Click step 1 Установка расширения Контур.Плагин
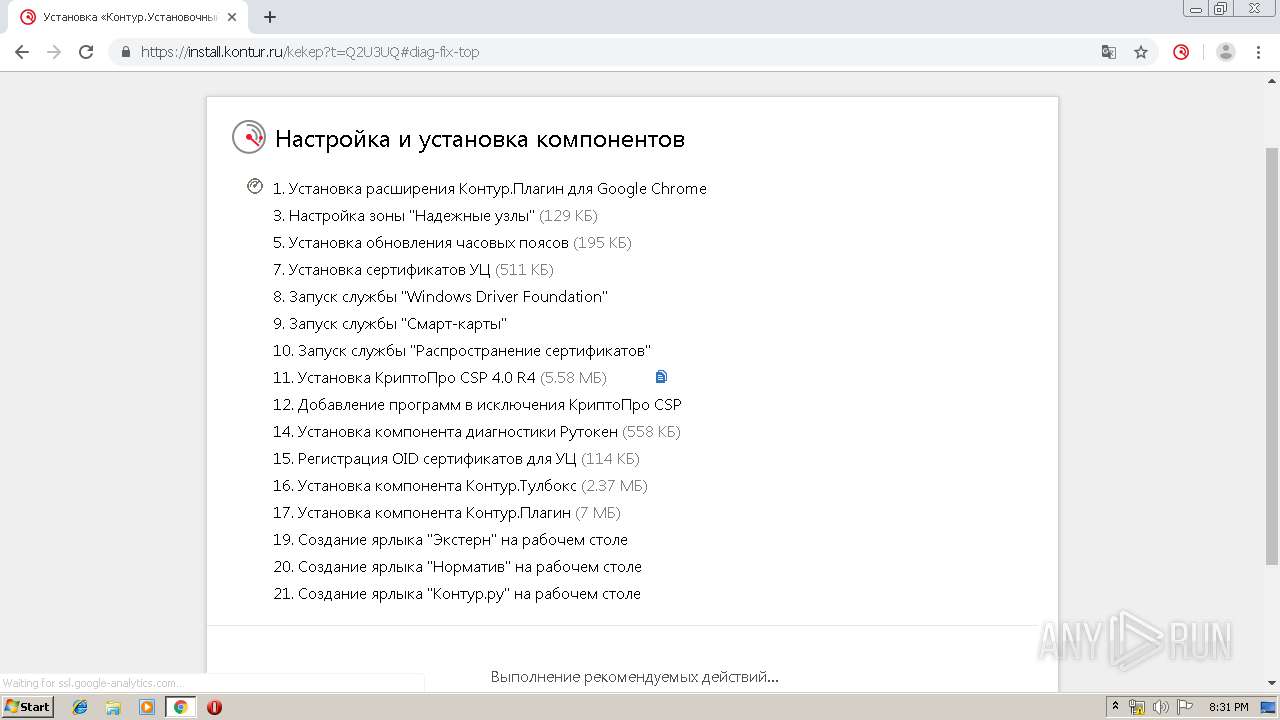The image size is (1280, 720). (490, 188)
